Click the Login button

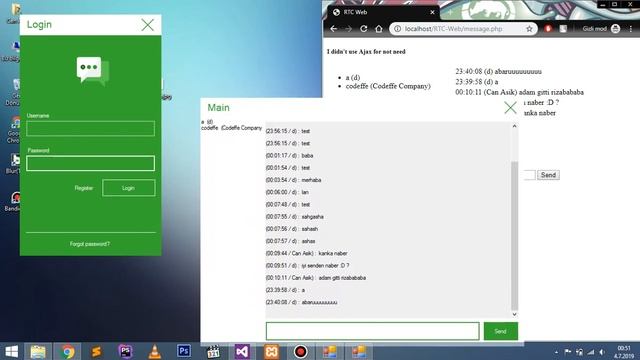pos(129,188)
